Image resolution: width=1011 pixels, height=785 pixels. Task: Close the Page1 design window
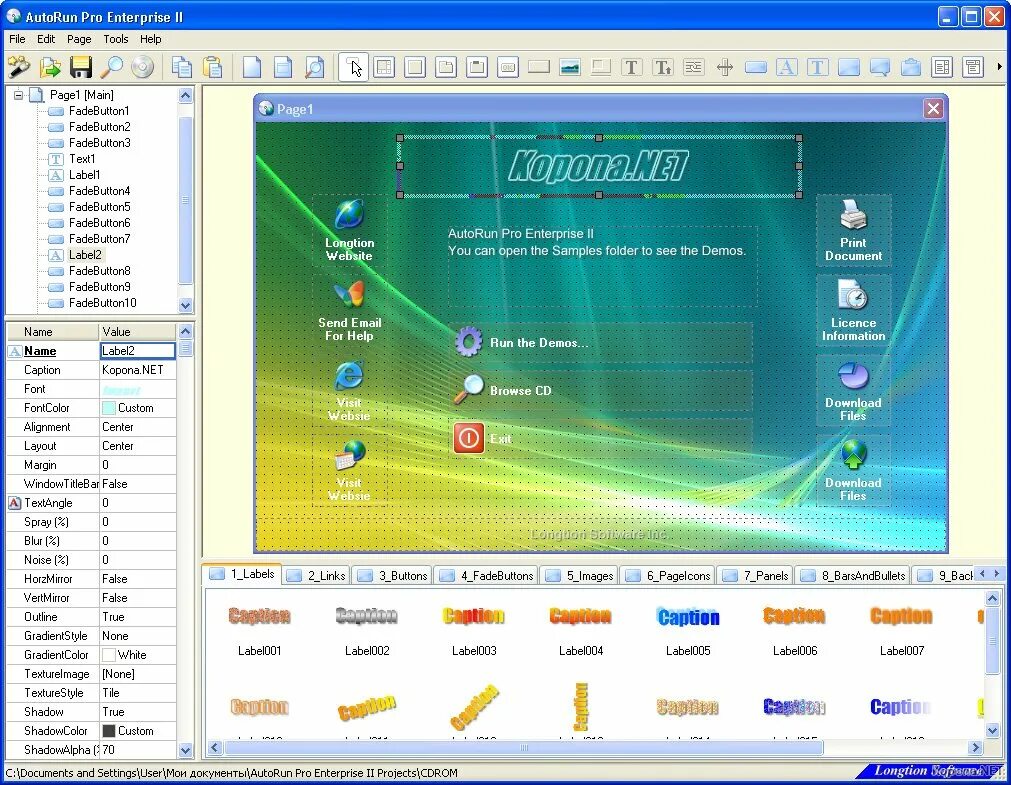pos(933,108)
